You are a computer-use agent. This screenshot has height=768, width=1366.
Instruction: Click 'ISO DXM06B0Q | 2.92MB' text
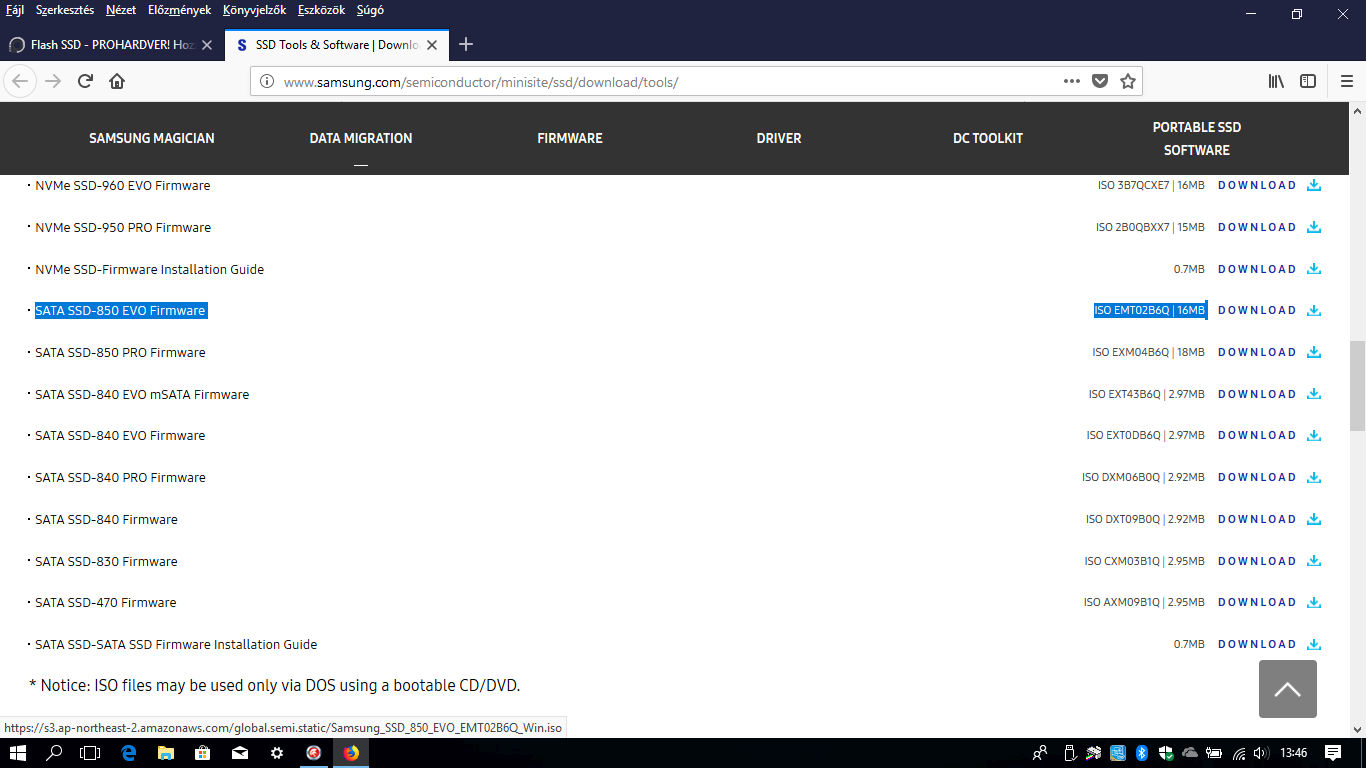pos(1143,477)
